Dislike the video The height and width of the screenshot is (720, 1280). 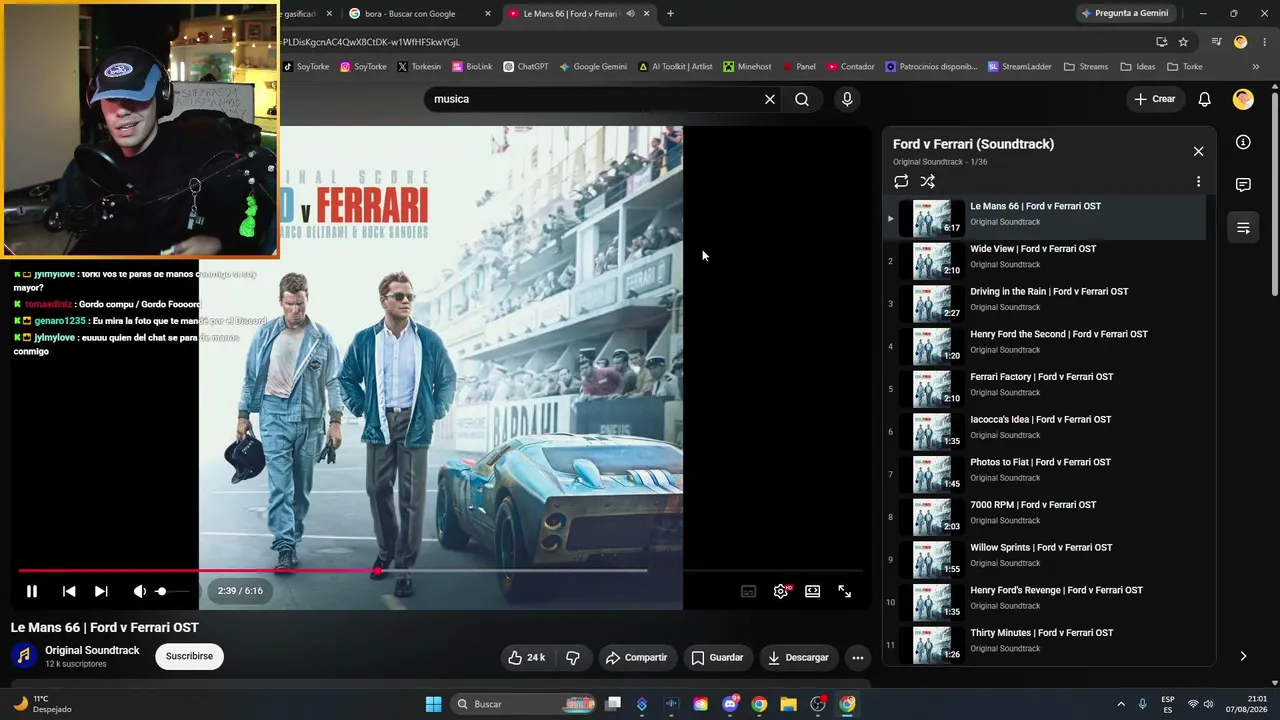coord(573,657)
